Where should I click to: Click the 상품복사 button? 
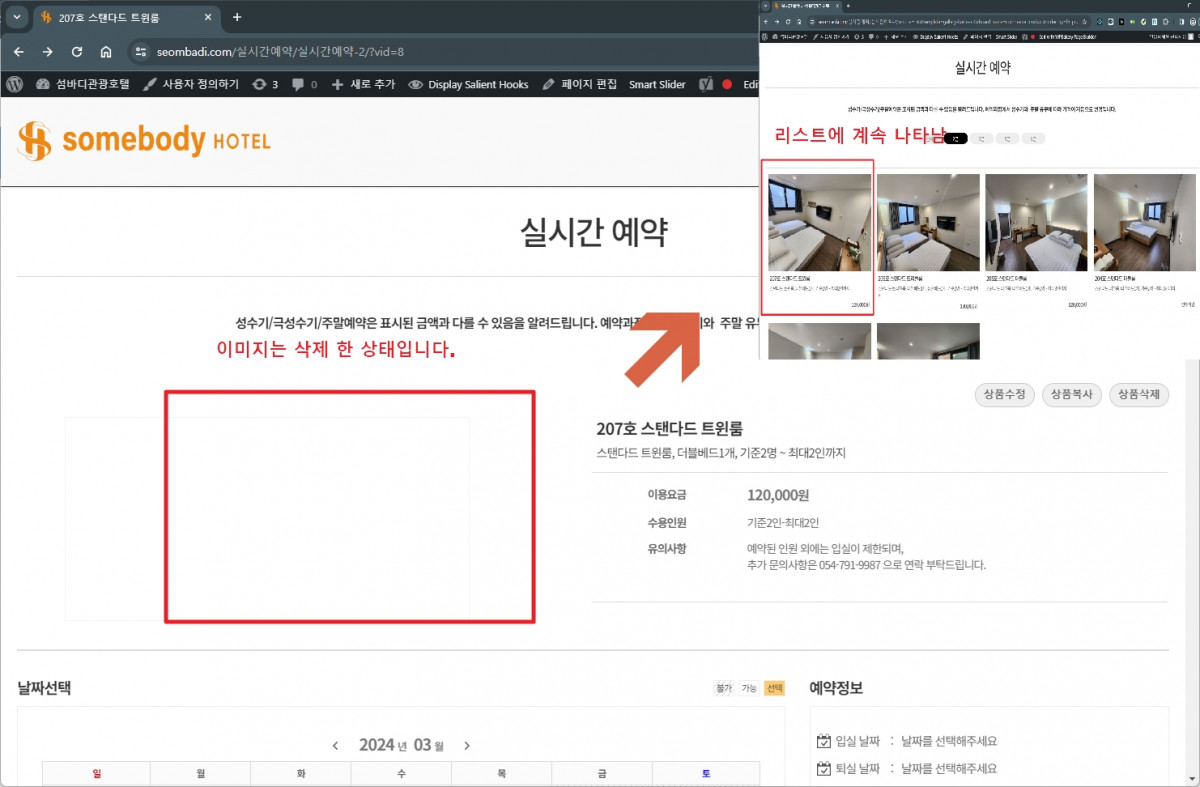[1072, 395]
